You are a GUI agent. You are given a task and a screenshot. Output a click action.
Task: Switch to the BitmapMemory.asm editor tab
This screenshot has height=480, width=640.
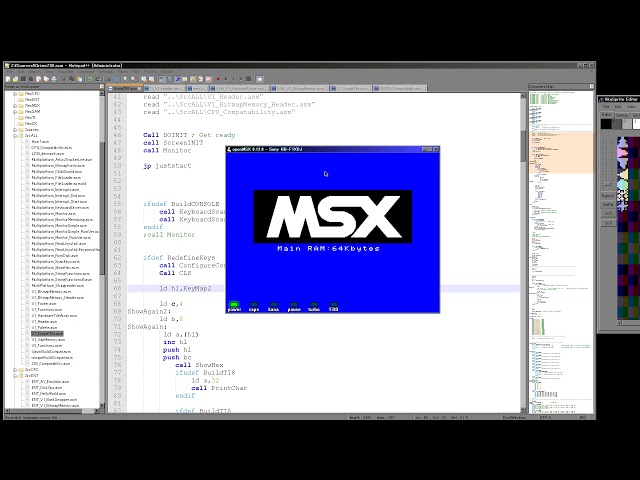coord(300,88)
